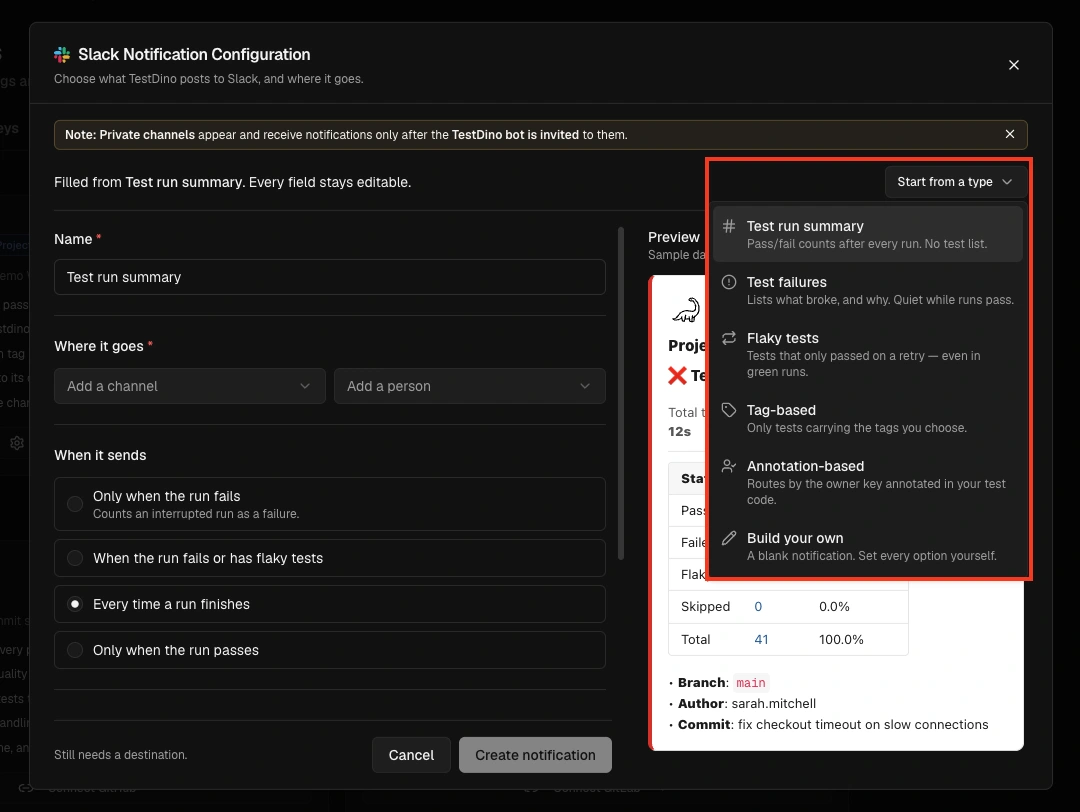The width and height of the screenshot is (1080, 812).
Task: Click the dinosaur logo in the preview
Action: click(686, 310)
